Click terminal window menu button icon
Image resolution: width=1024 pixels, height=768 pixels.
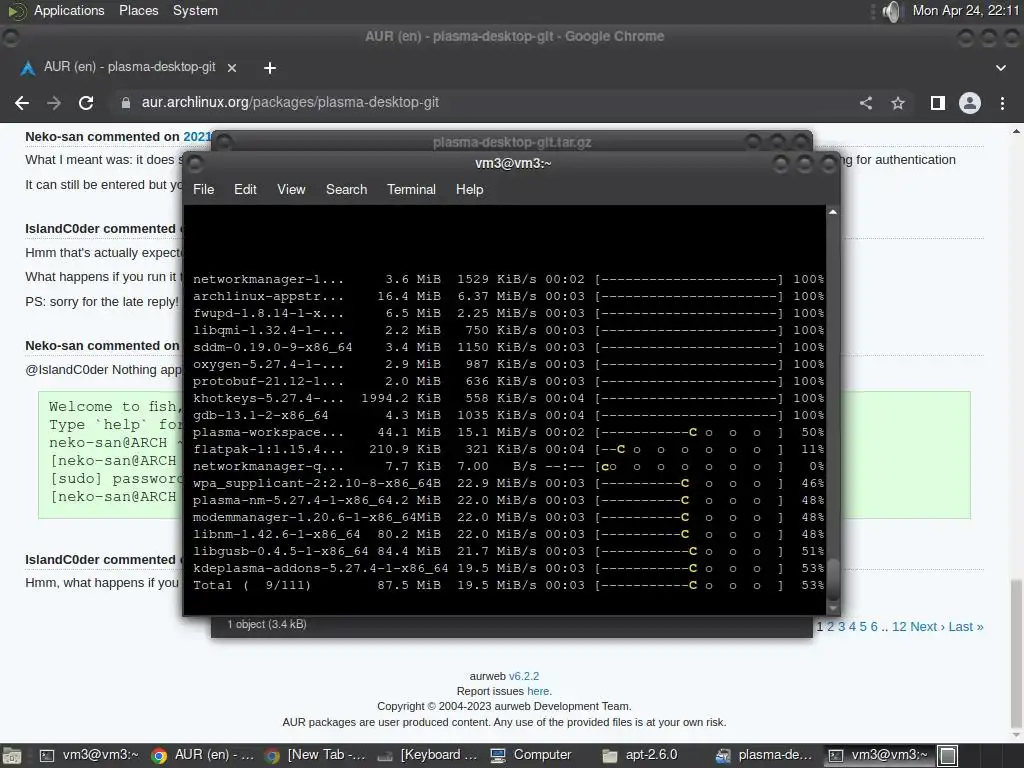tap(195, 164)
